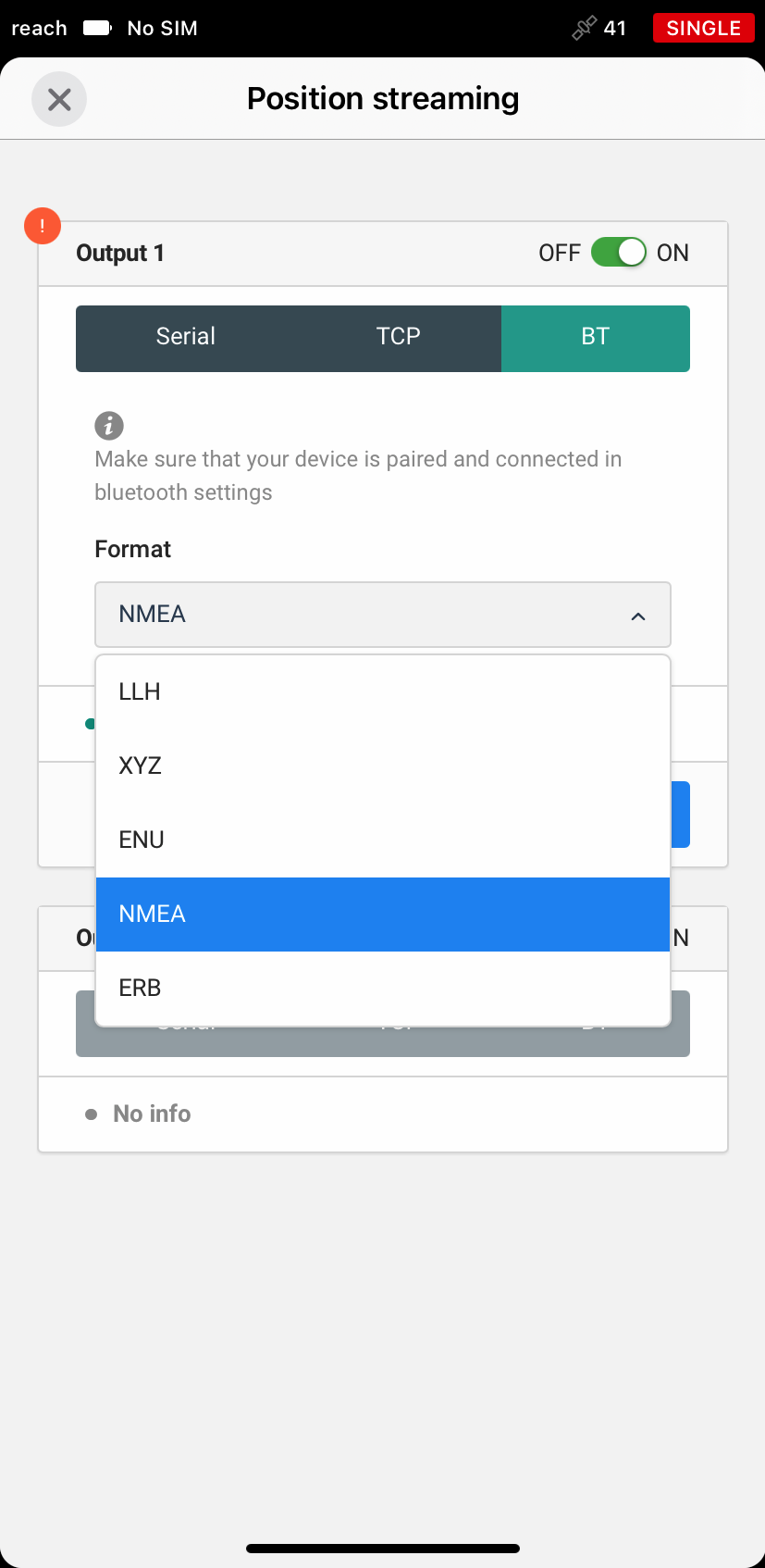This screenshot has height=1568, width=765.
Task: Switch Output 1 to the Serial tab
Action: tap(186, 339)
